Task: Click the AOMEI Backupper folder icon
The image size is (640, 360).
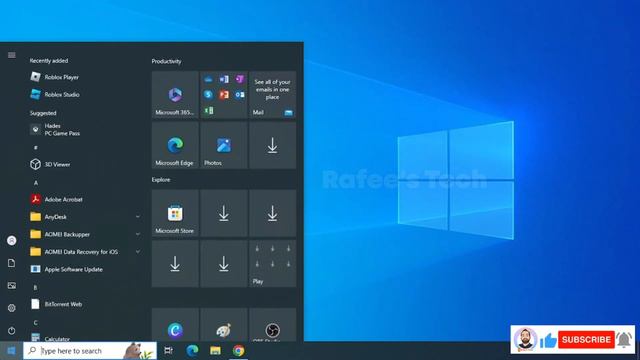Action: (36, 234)
